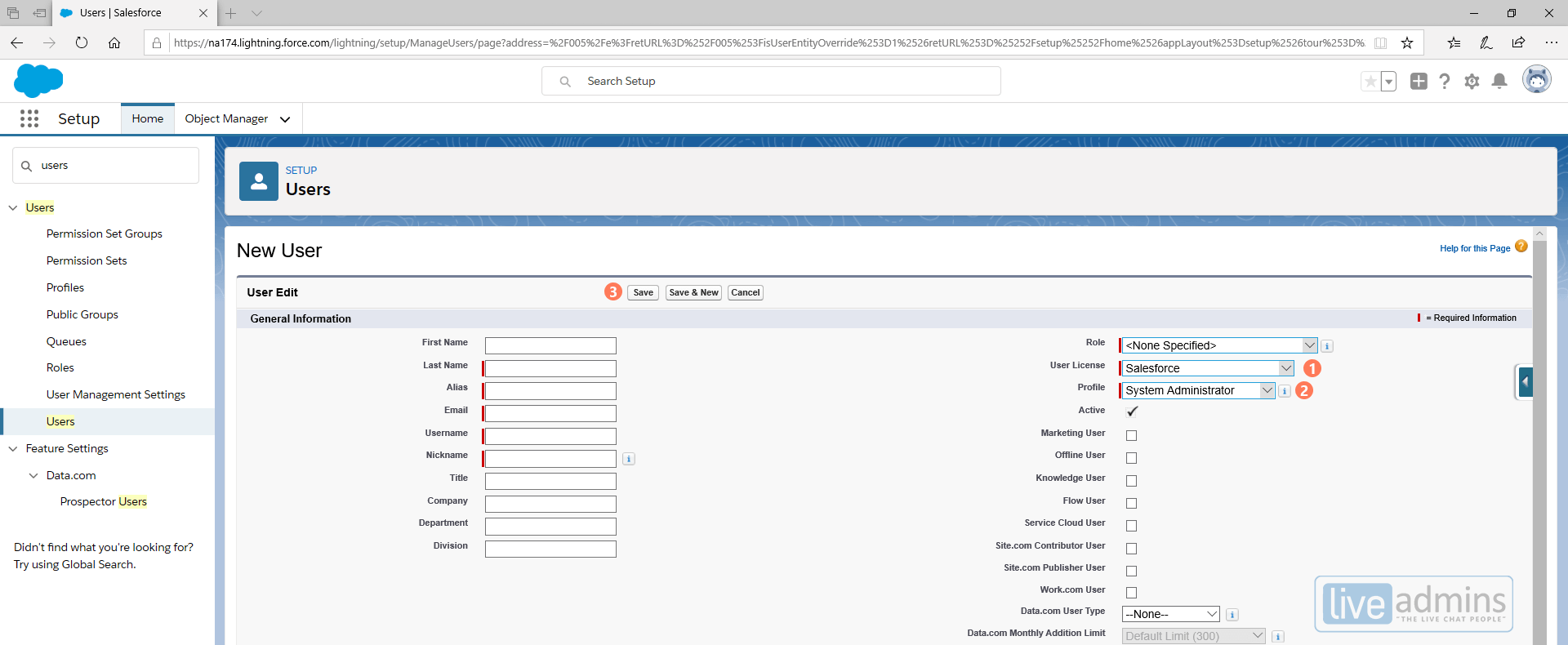The height and width of the screenshot is (645, 1568).
Task: Click the Salesforce cloud logo
Action: pos(38,81)
